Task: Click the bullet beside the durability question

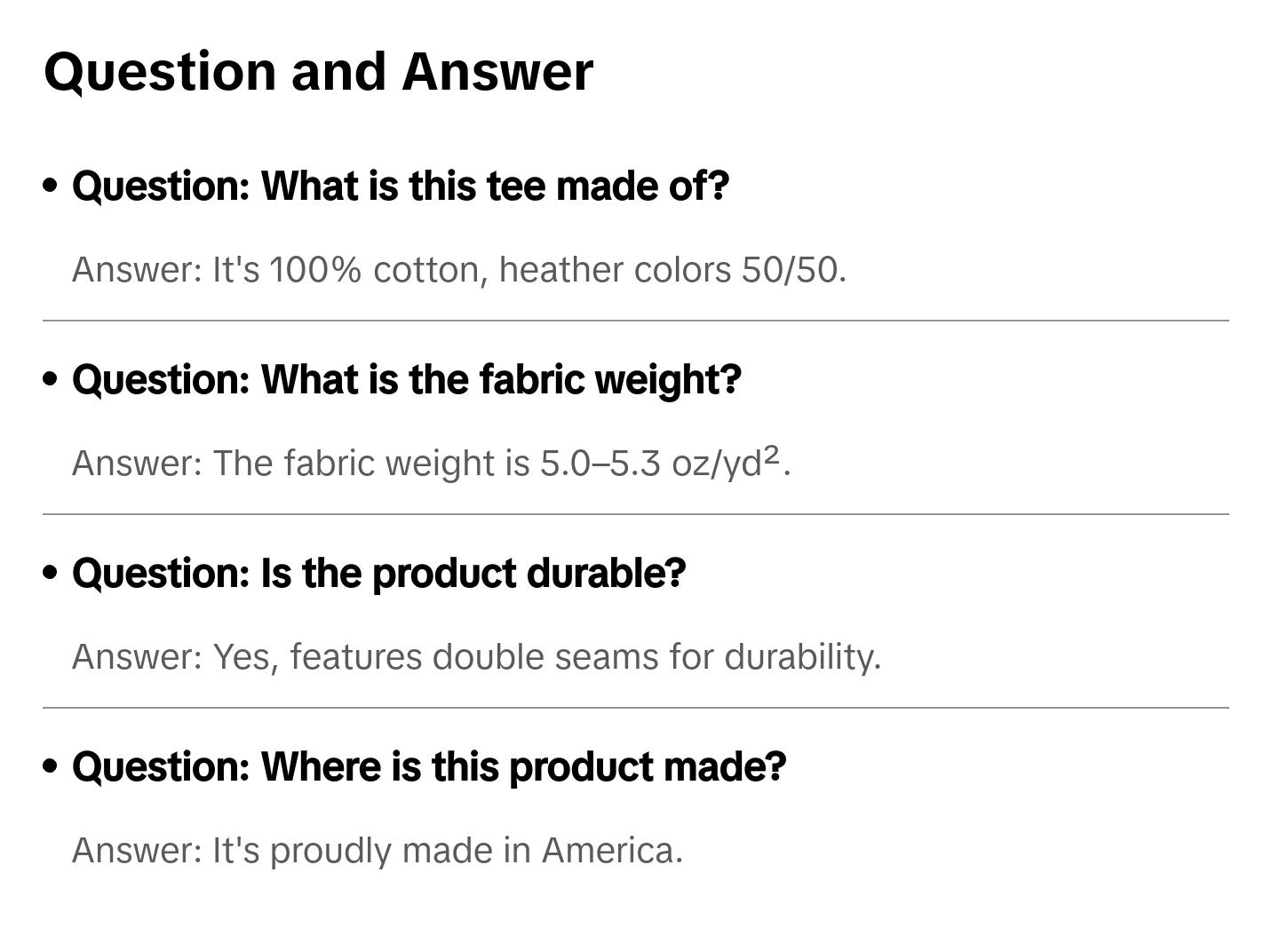Action: 51,574
